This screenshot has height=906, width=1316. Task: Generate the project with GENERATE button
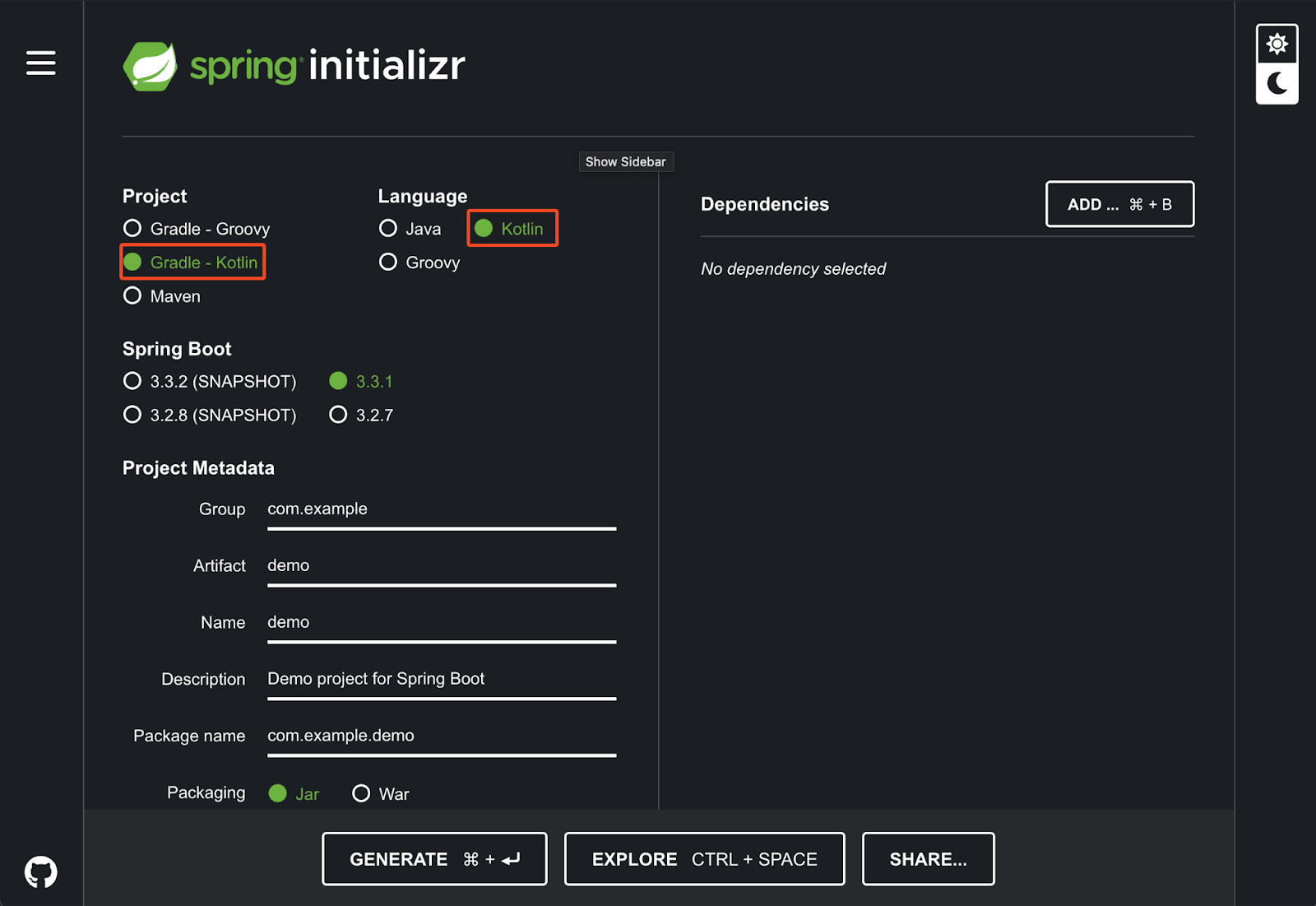point(434,859)
